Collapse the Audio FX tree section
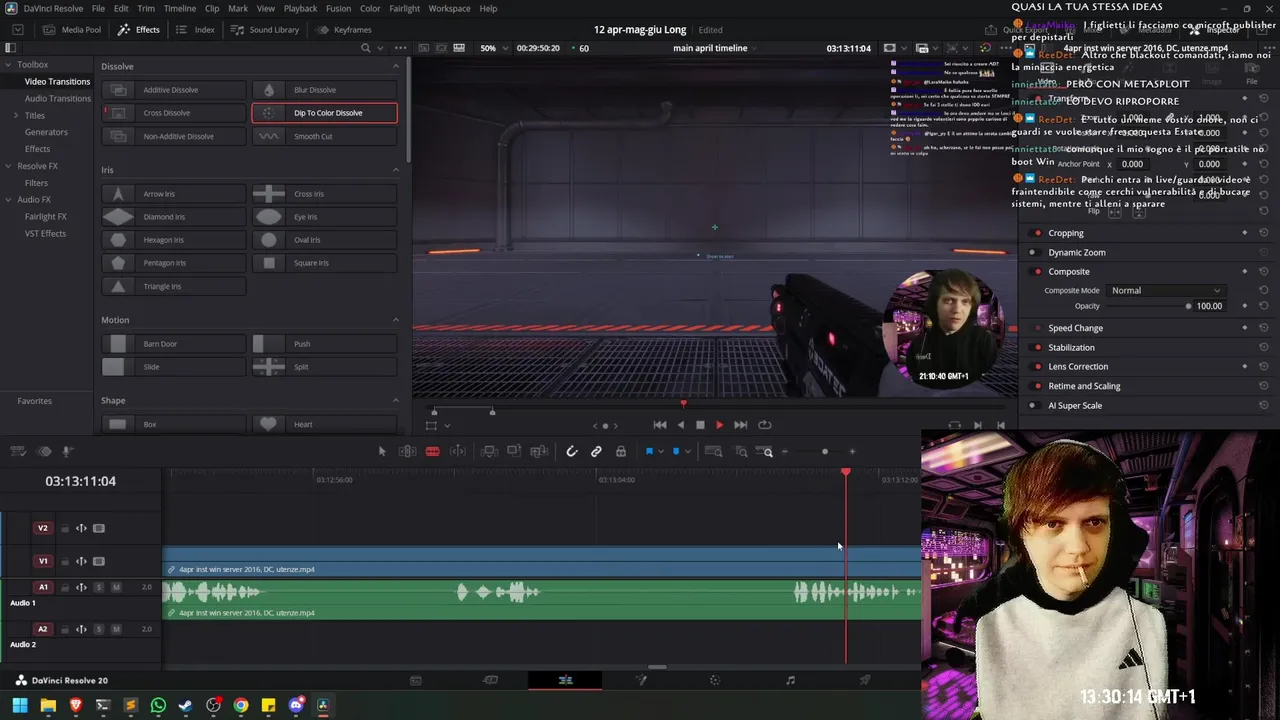This screenshot has height=720, width=1280. coord(8,200)
